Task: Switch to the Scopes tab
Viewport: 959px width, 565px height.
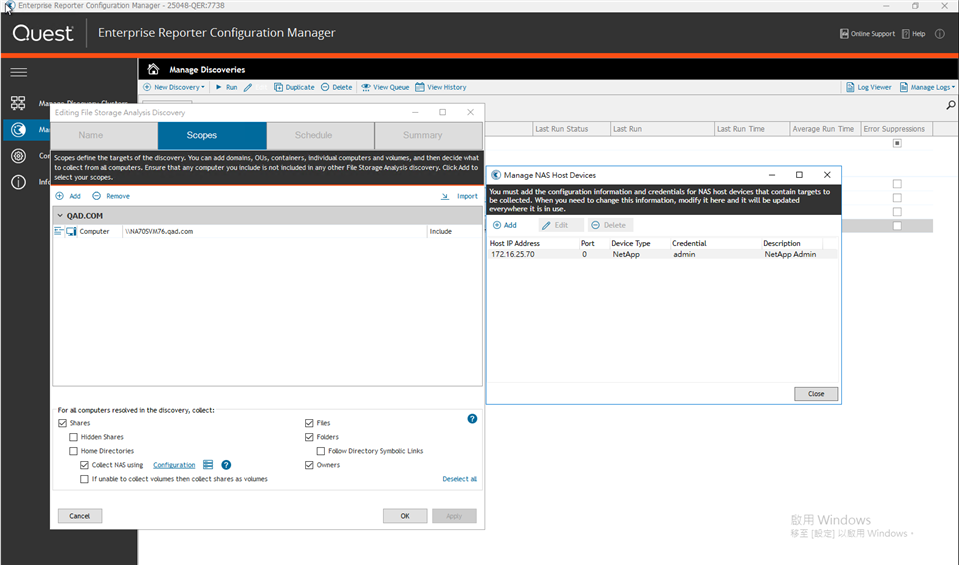Action: click(212, 135)
